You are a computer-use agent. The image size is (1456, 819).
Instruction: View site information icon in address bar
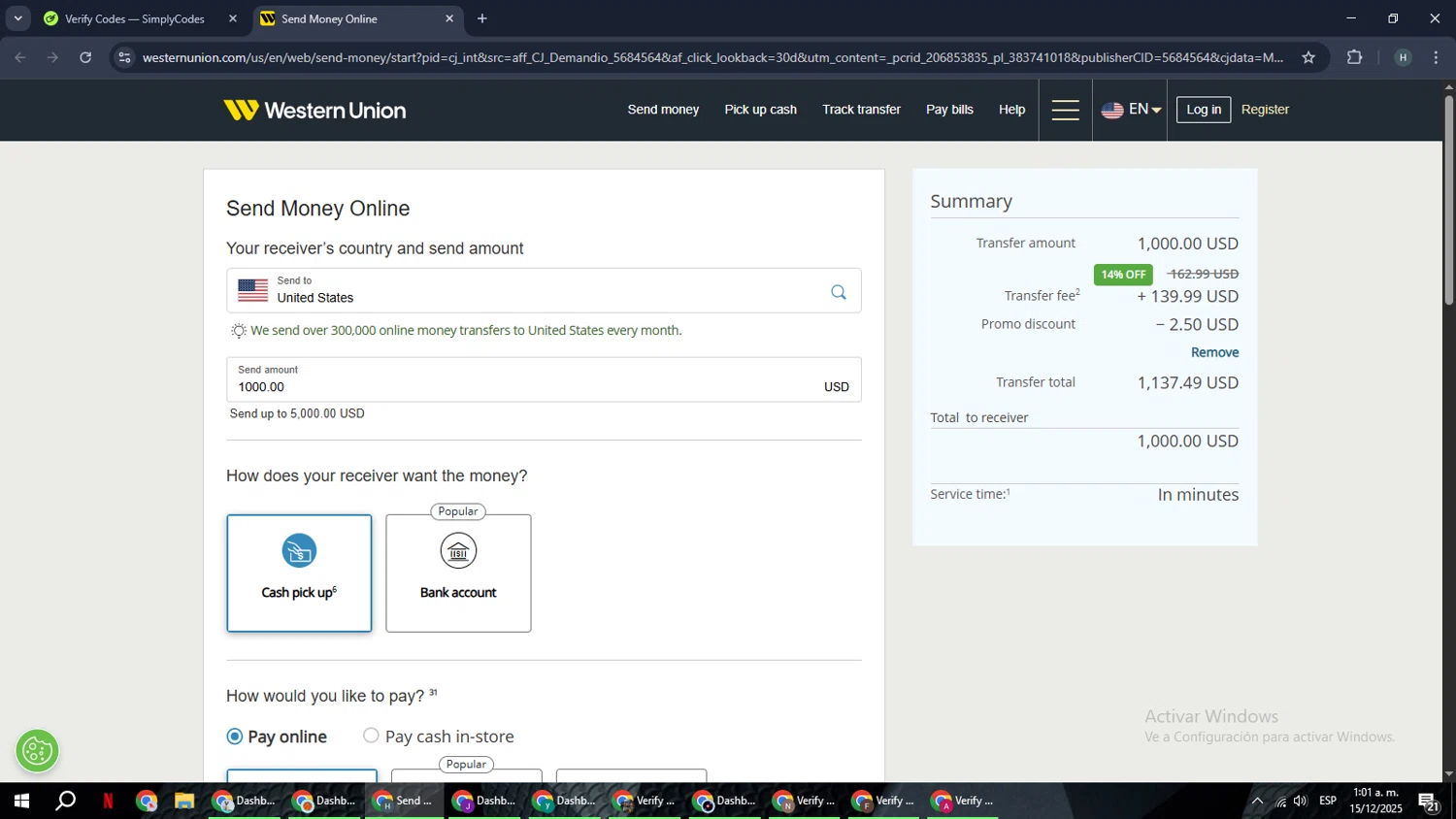124,57
